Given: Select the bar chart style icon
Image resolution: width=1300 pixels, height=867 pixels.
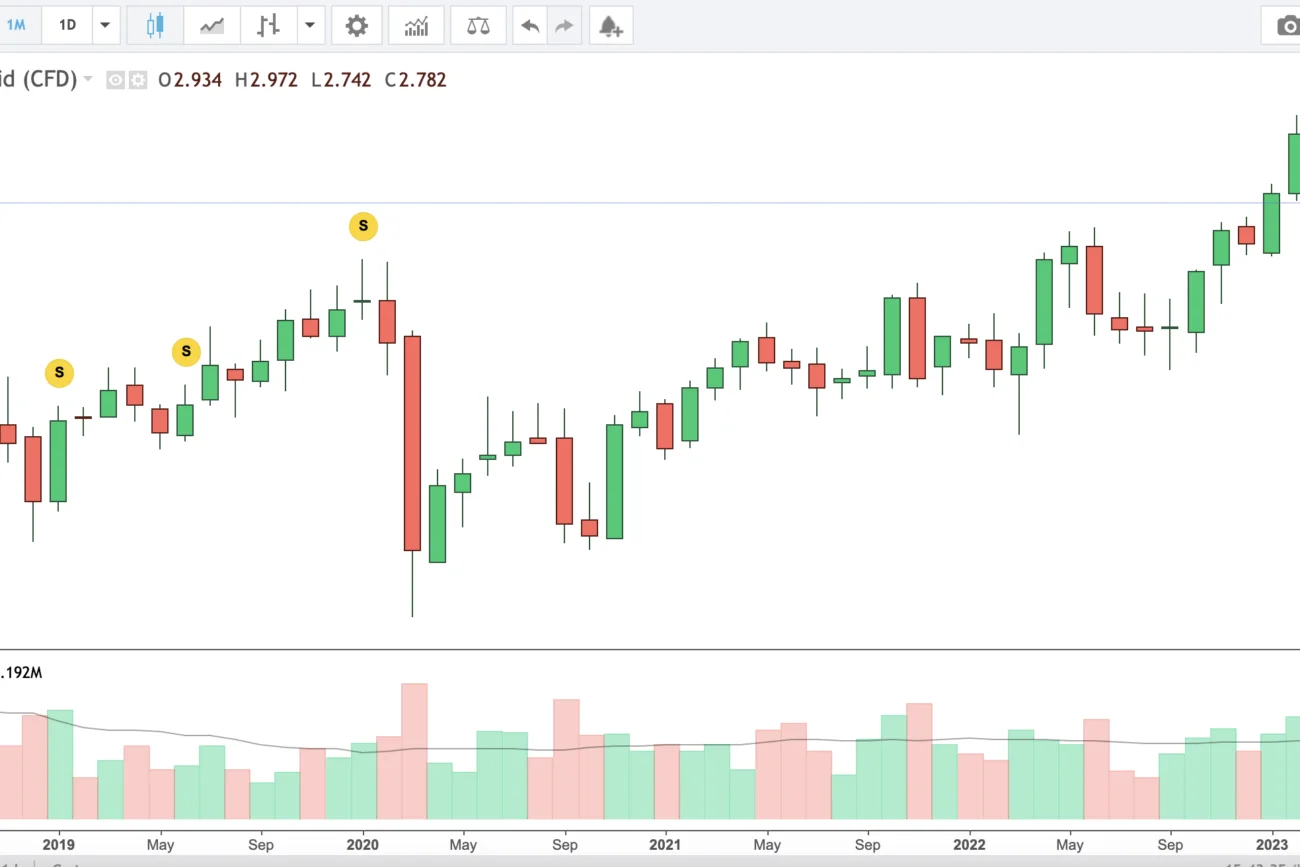Looking at the screenshot, I should click(267, 26).
